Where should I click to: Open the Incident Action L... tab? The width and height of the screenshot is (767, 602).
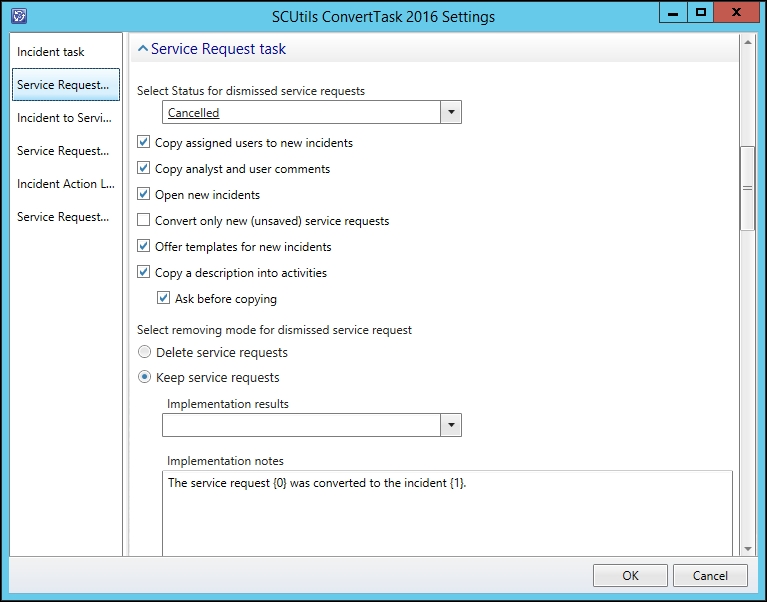click(x=66, y=184)
